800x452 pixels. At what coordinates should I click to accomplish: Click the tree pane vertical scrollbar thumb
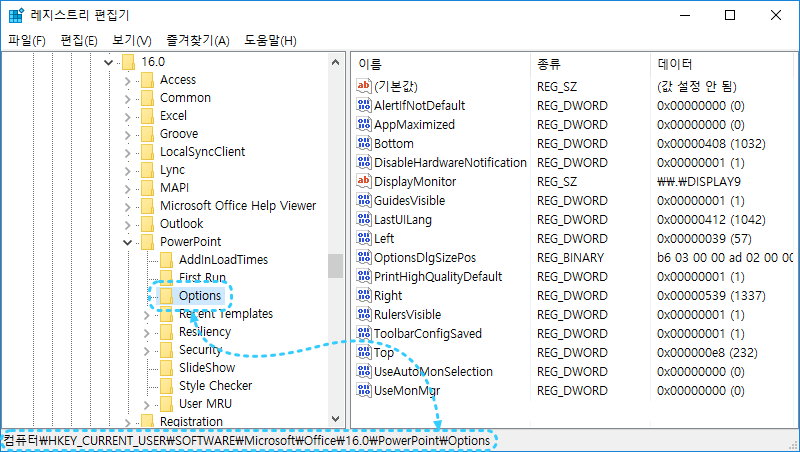click(335, 265)
